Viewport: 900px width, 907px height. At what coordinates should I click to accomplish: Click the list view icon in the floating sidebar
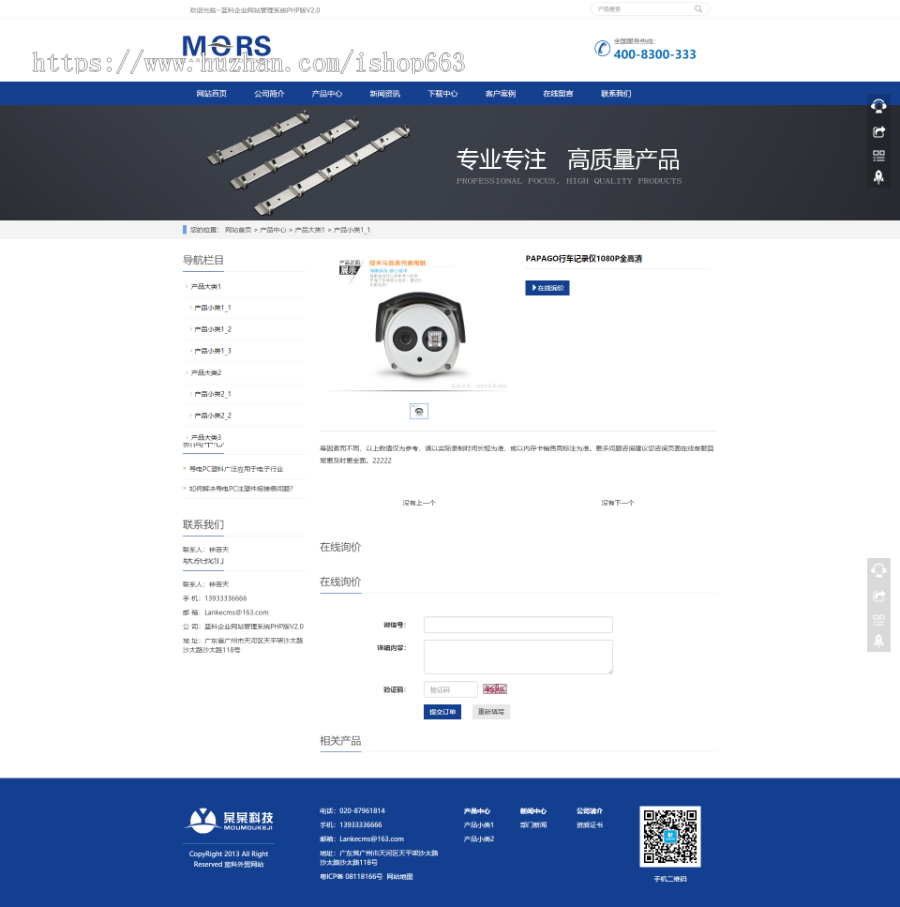pyautogui.click(x=880, y=156)
